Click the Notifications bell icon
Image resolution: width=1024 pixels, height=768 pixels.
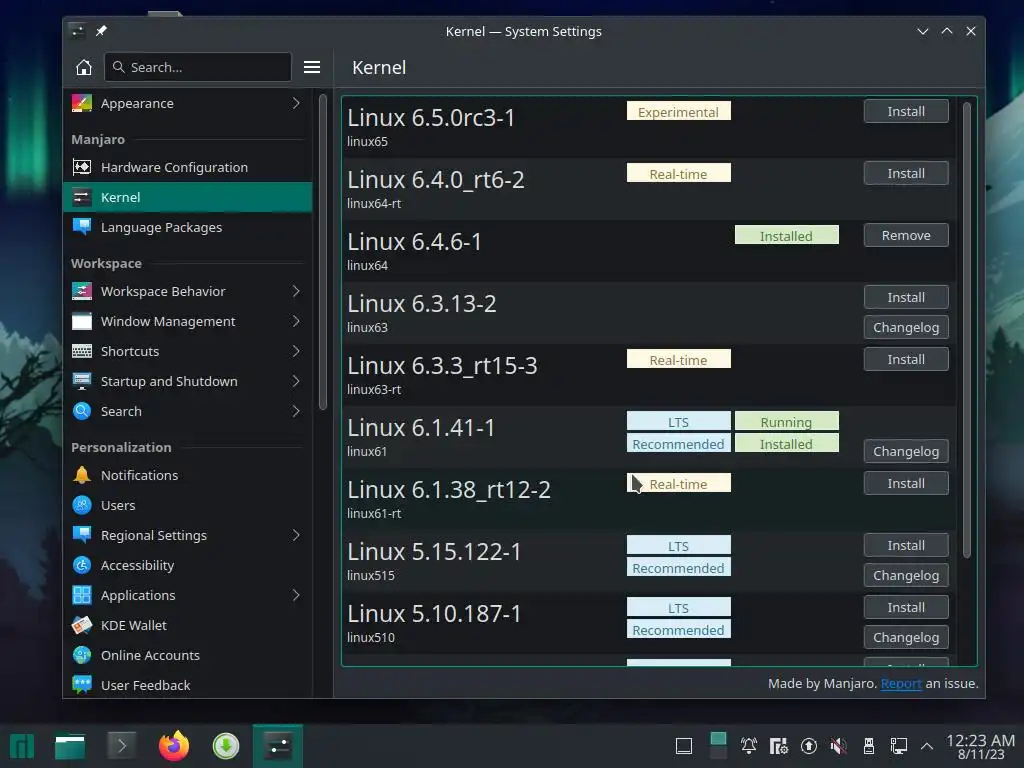pos(82,475)
